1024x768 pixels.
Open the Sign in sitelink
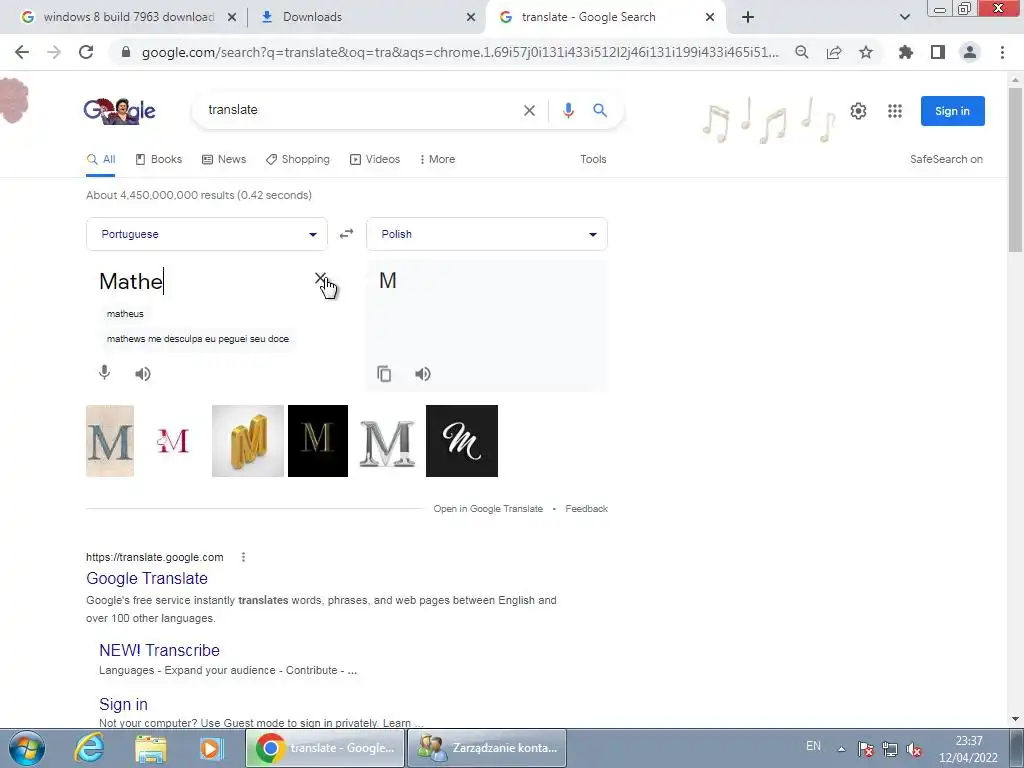(x=123, y=704)
